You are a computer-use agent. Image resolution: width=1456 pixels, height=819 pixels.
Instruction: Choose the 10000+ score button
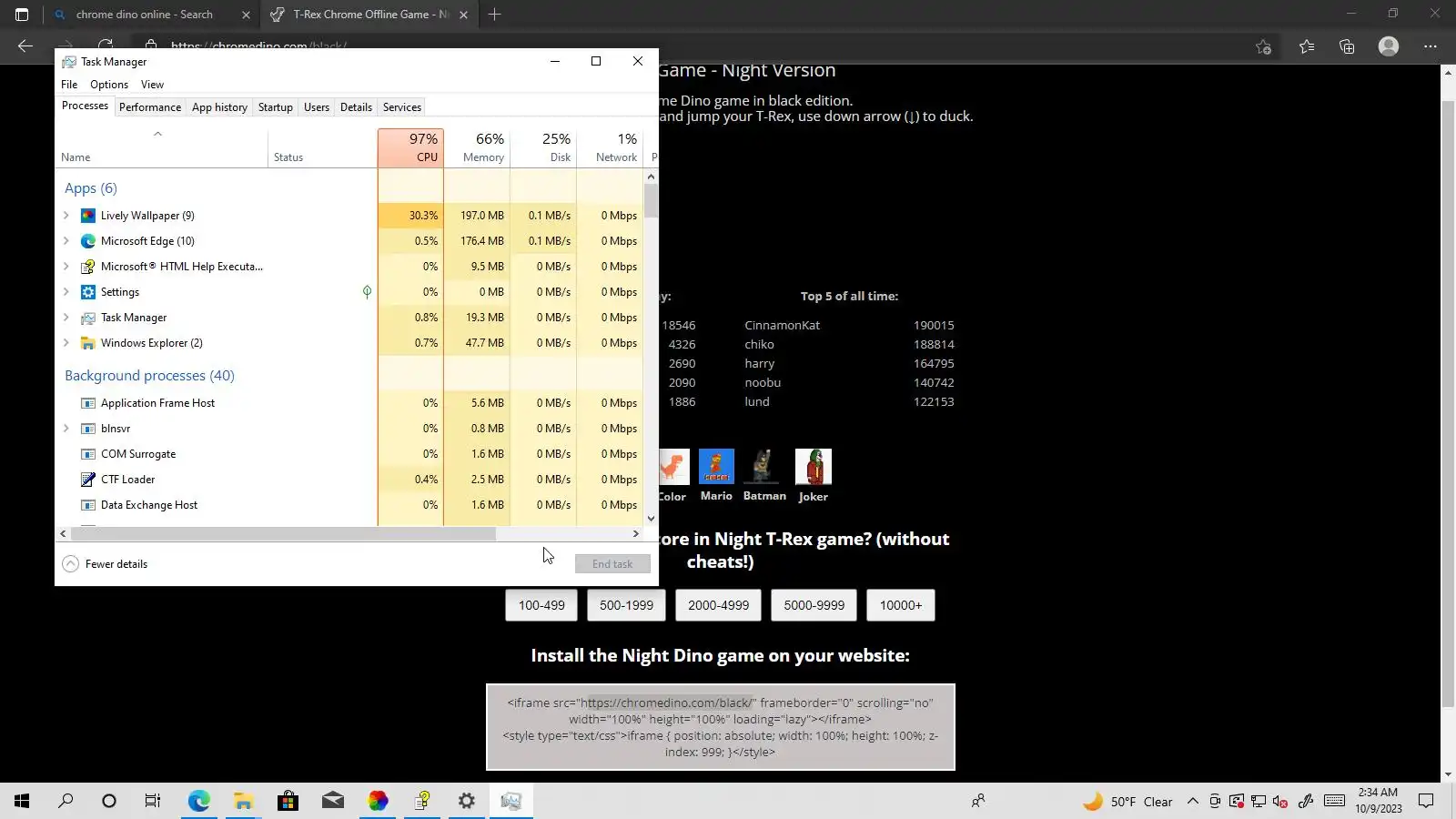tap(901, 605)
